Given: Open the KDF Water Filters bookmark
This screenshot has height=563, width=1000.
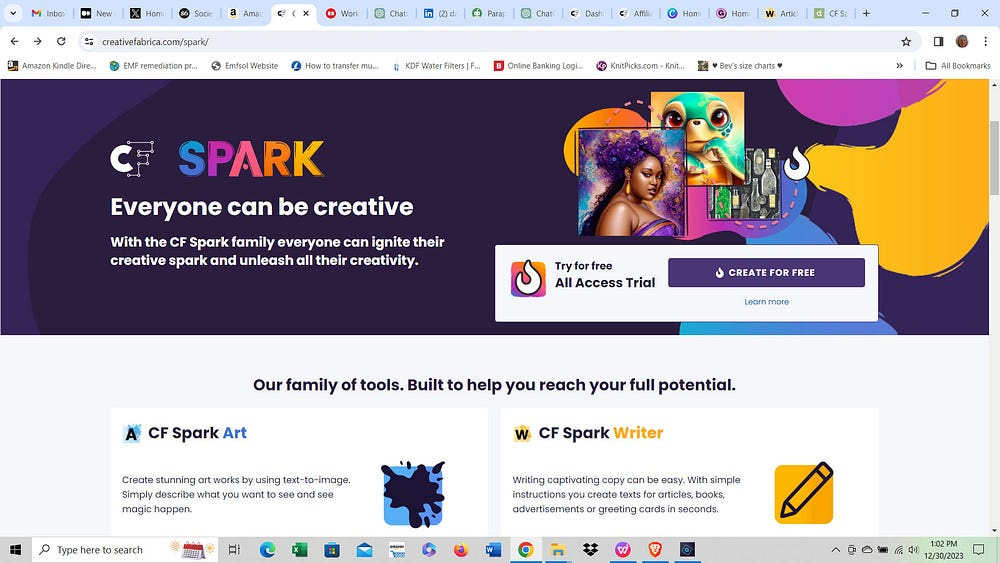Looking at the screenshot, I should point(436,66).
